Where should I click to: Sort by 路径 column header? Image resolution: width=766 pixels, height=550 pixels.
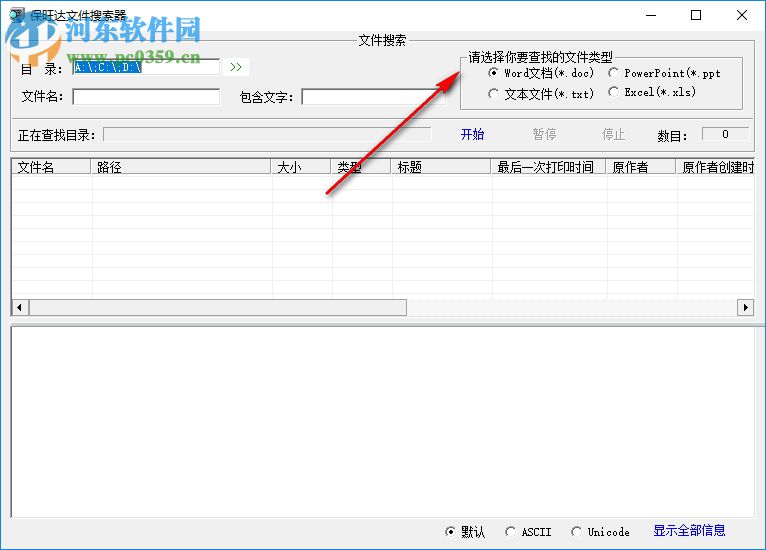click(181, 167)
